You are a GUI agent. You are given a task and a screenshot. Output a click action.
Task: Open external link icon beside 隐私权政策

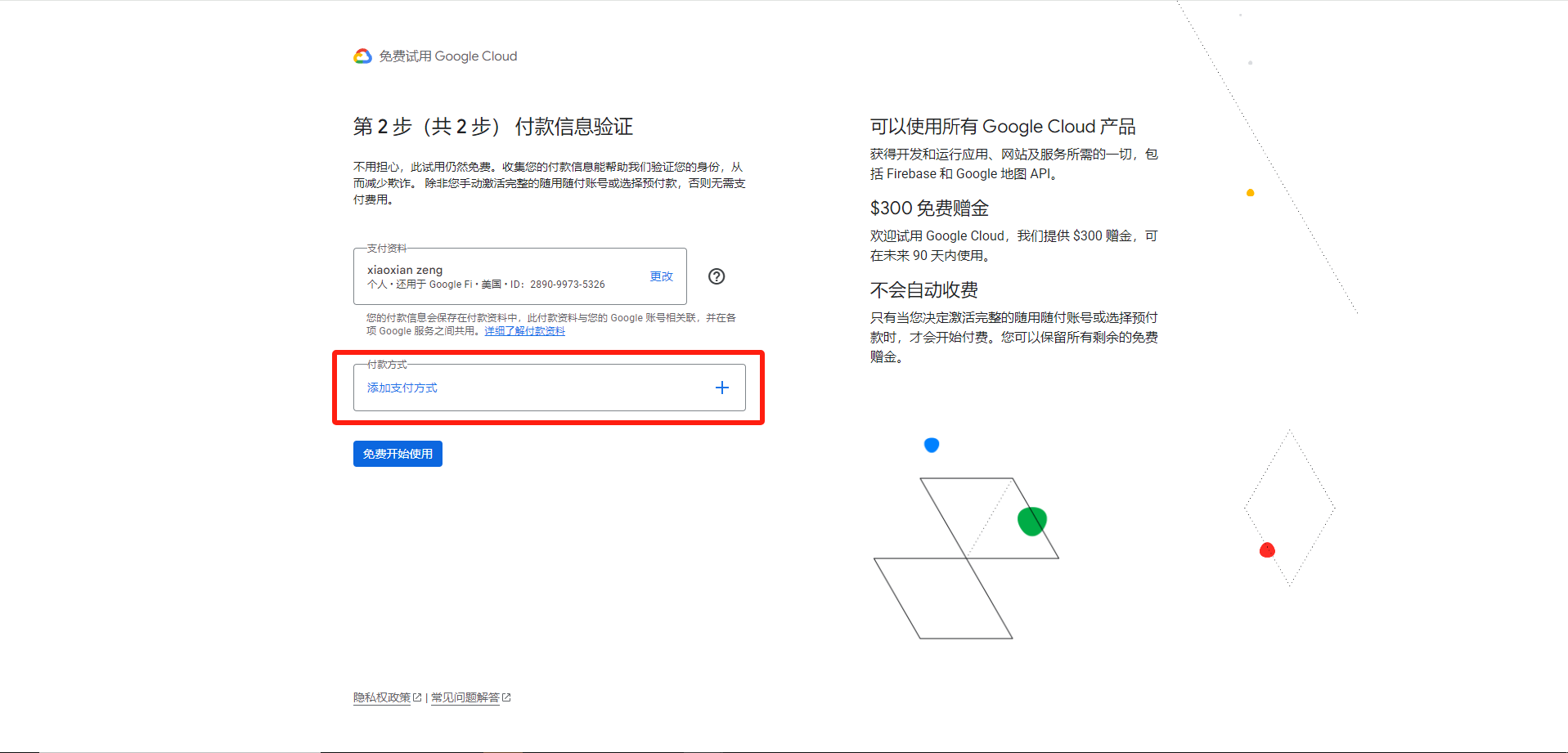pyautogui.click(x=417, y=697)
